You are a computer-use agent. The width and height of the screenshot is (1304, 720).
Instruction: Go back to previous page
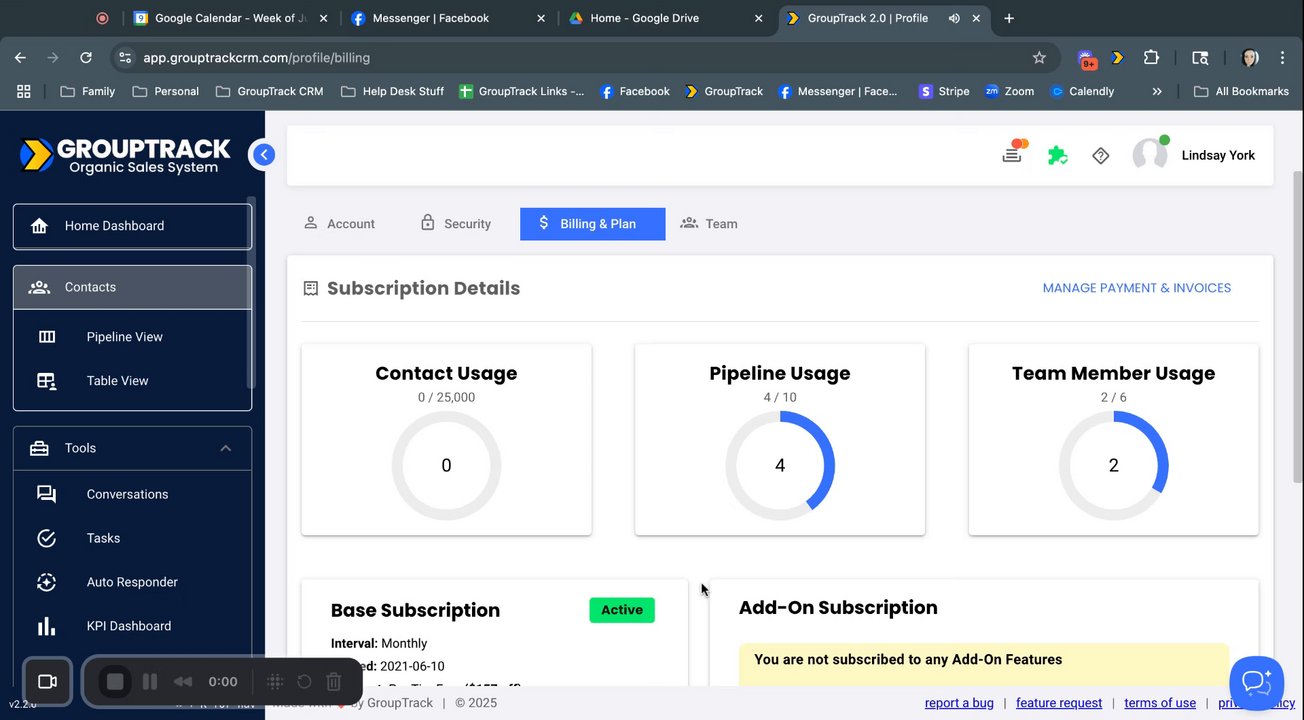click(x=20, y=58)
